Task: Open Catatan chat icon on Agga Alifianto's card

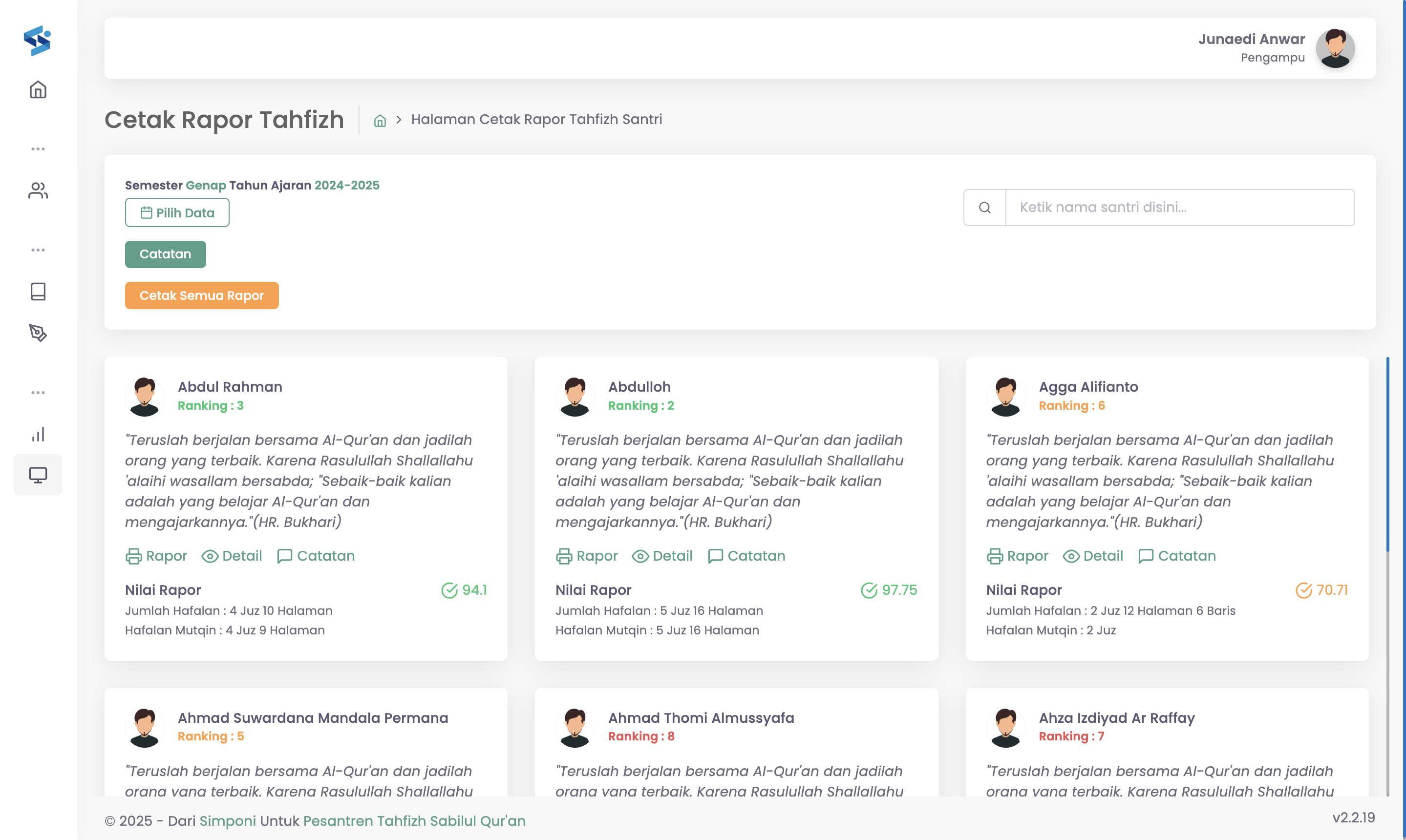Action: tap(1146, 556)
